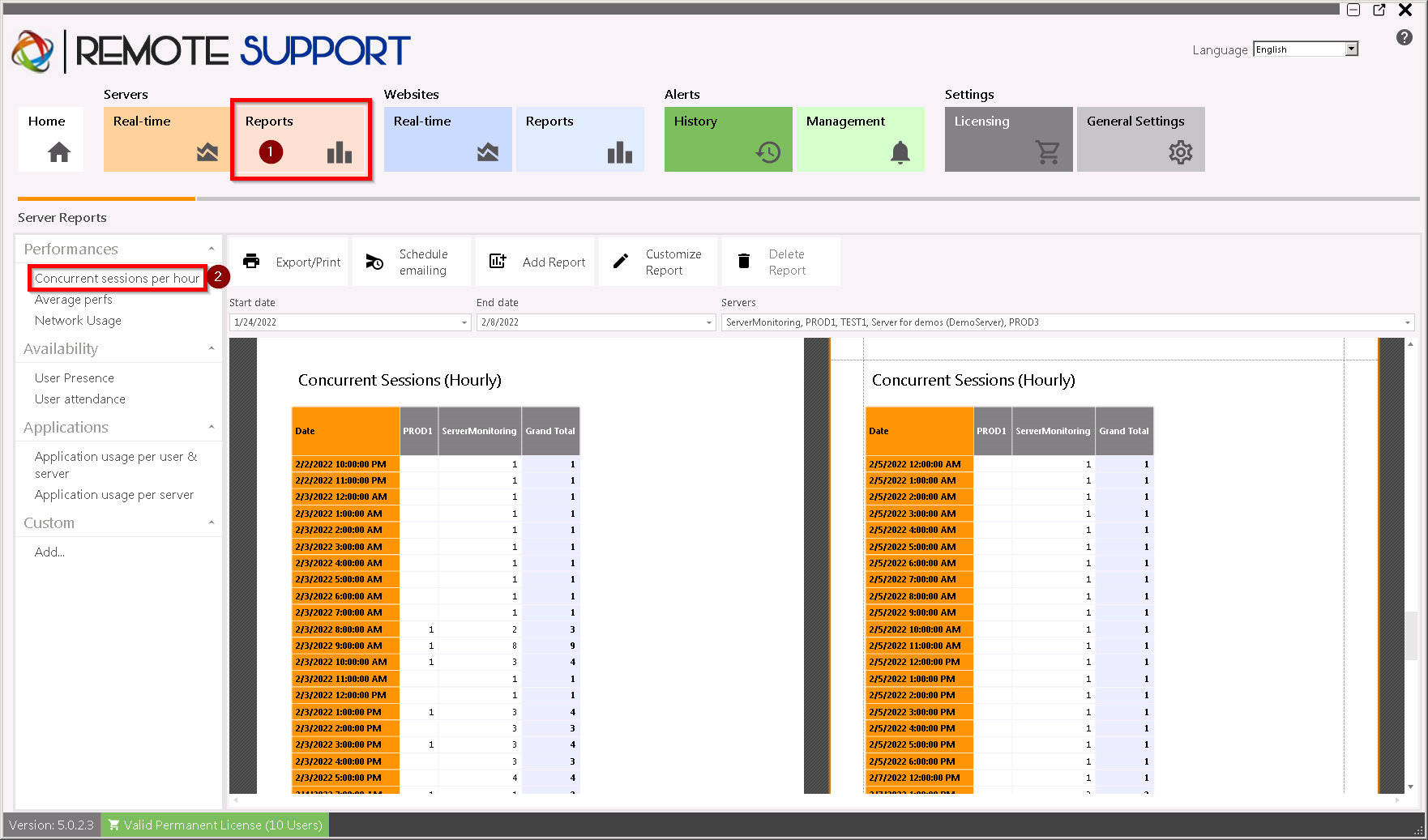This screenshot has height=840, width=1428.
Task: Select User attendance report
Action: pyautogui.click(x=80, y=399)
